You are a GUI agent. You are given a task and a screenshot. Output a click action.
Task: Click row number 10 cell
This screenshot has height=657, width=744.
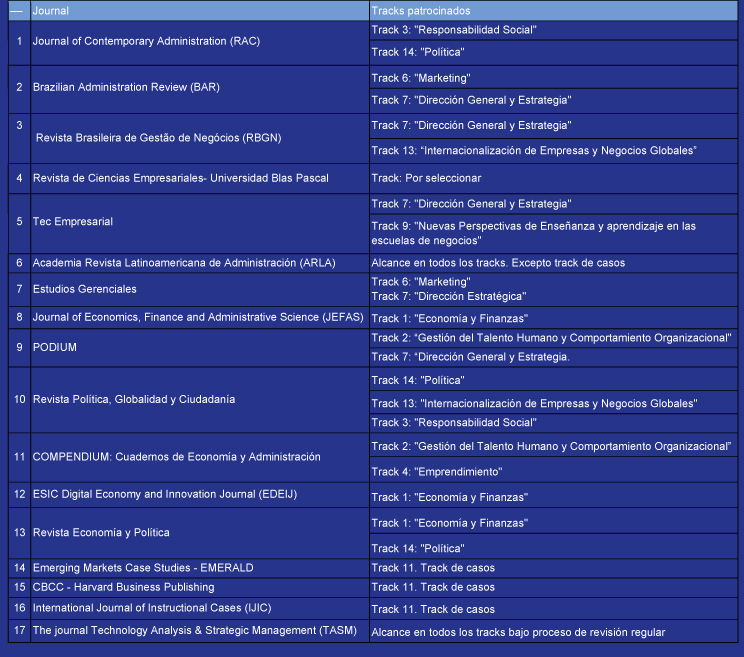pyautogui.click(x=19, y=400)
